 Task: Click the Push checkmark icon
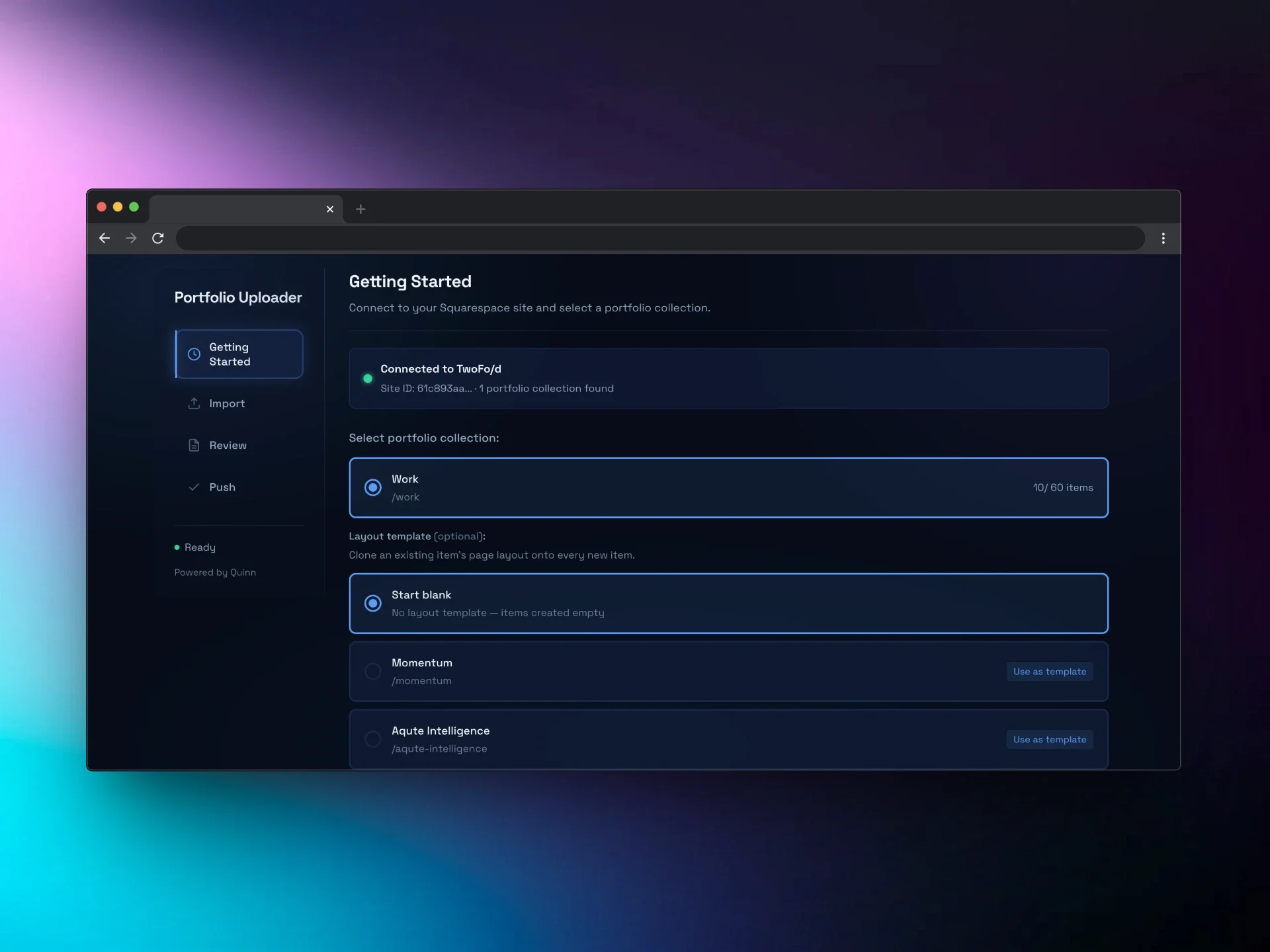pos(194,487)
